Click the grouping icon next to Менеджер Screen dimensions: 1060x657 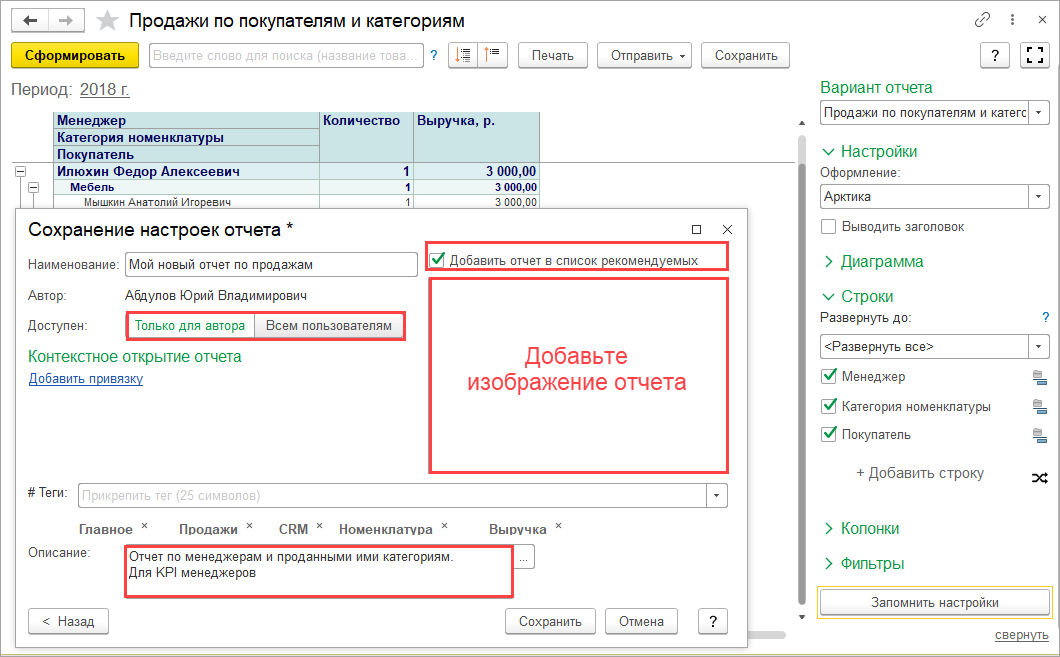pyautogui.click(x=1040, y=377)
